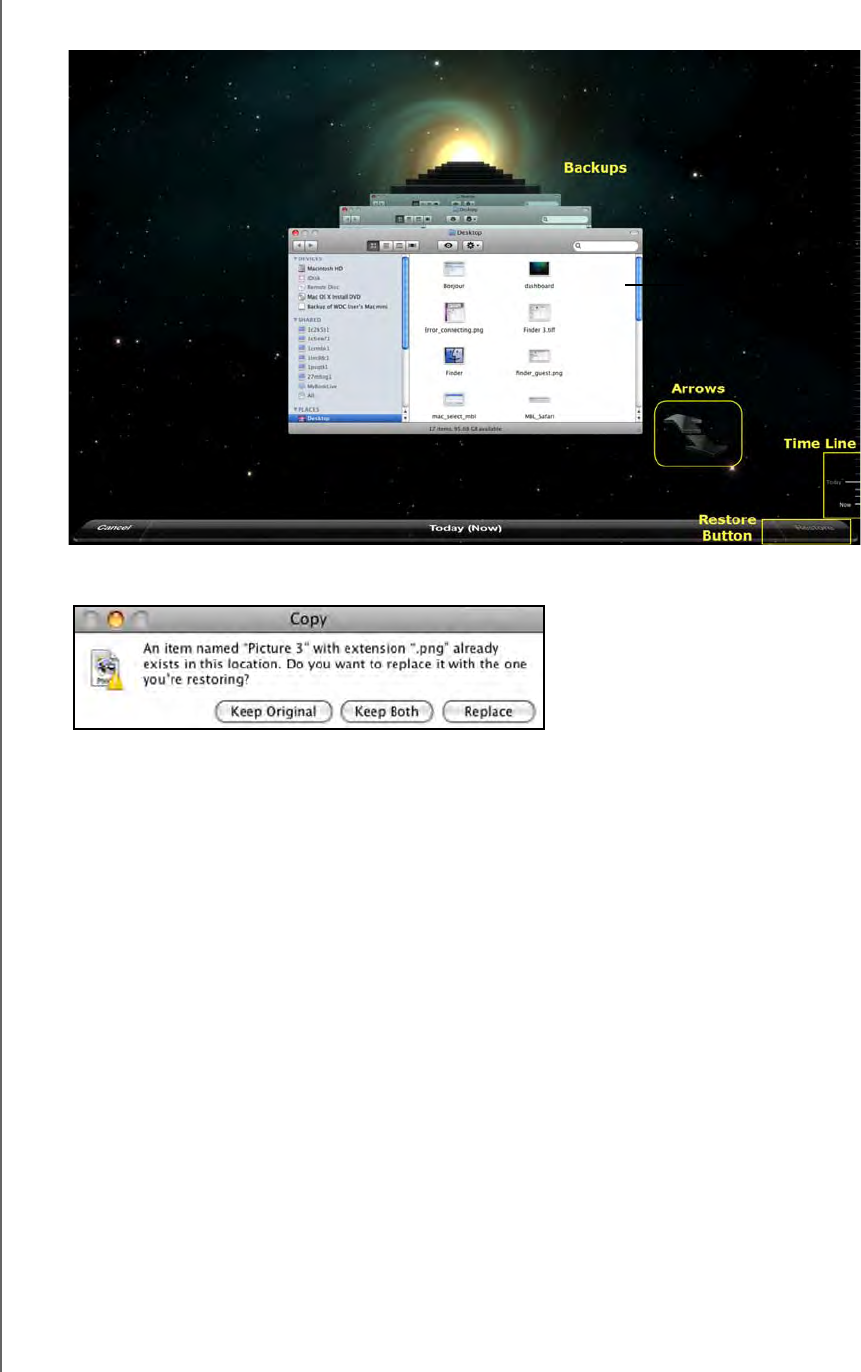Go forward in the front Finder window
The image size is (861, 1372).
pyautogui.click(x=312, y=245)
